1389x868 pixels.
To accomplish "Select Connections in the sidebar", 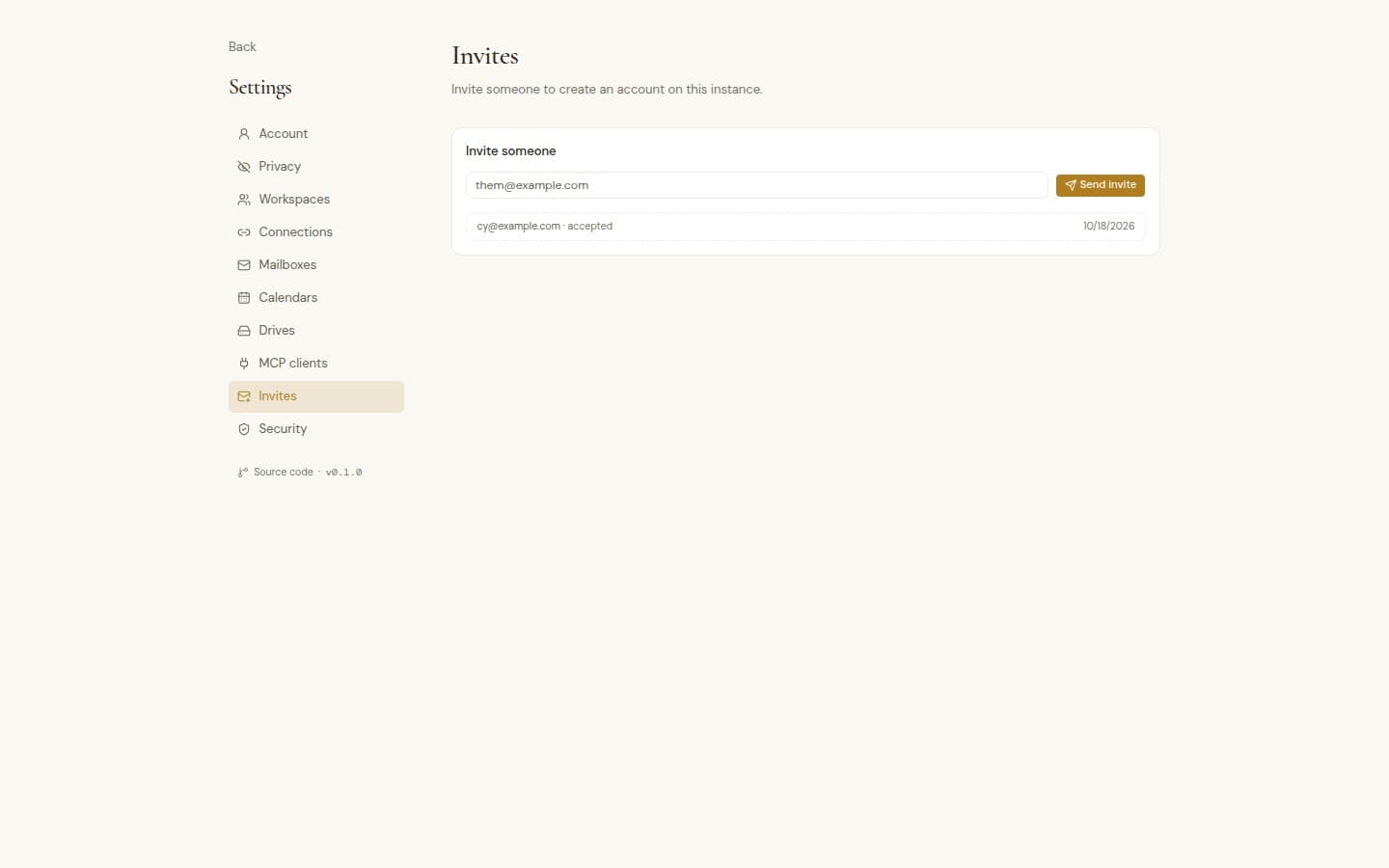I will (x=316, y=232).
